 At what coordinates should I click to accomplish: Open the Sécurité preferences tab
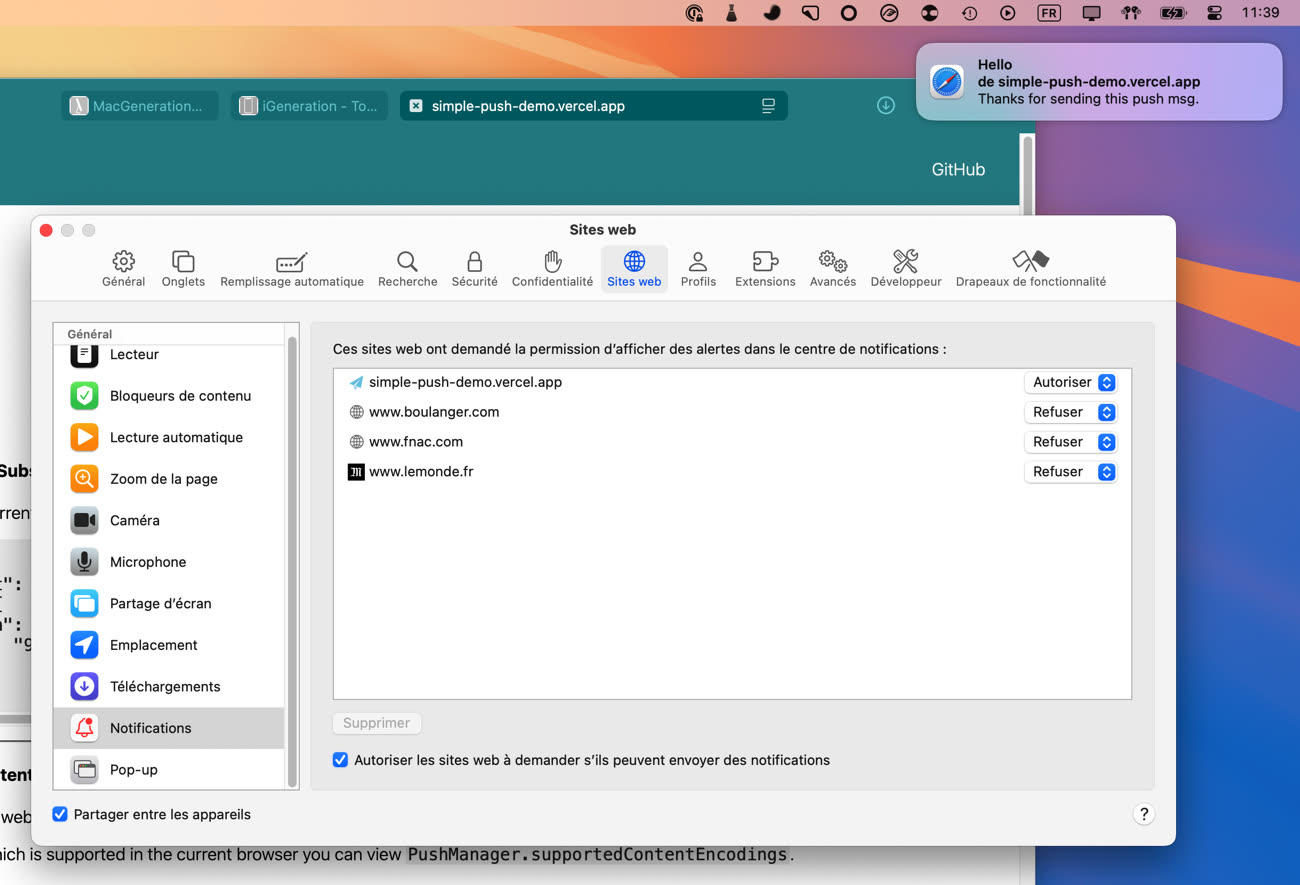coord(474,269)
